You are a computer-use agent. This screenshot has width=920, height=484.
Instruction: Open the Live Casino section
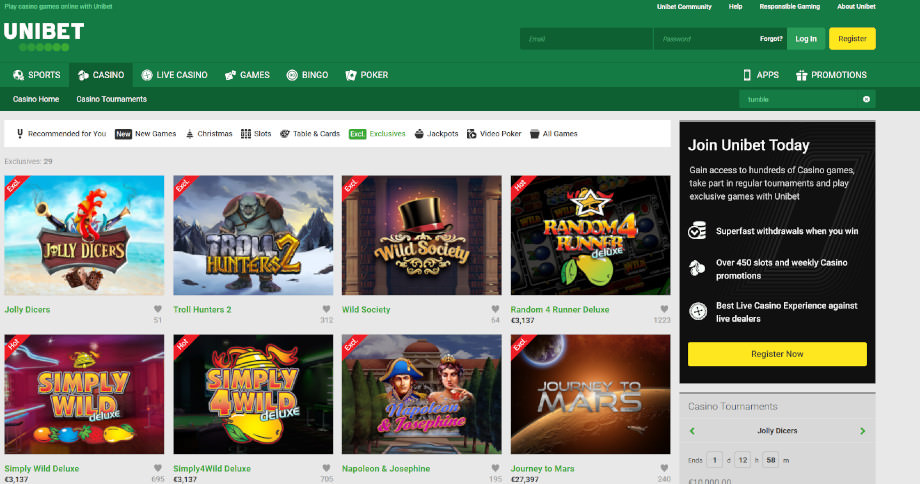pyautogui.click(x=174, y=75)
